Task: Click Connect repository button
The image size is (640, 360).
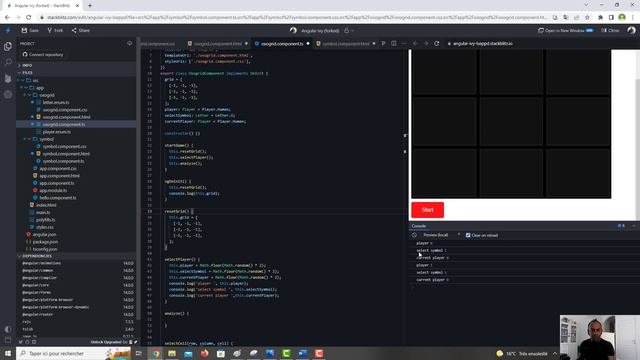Action: (x=43, y=54)
